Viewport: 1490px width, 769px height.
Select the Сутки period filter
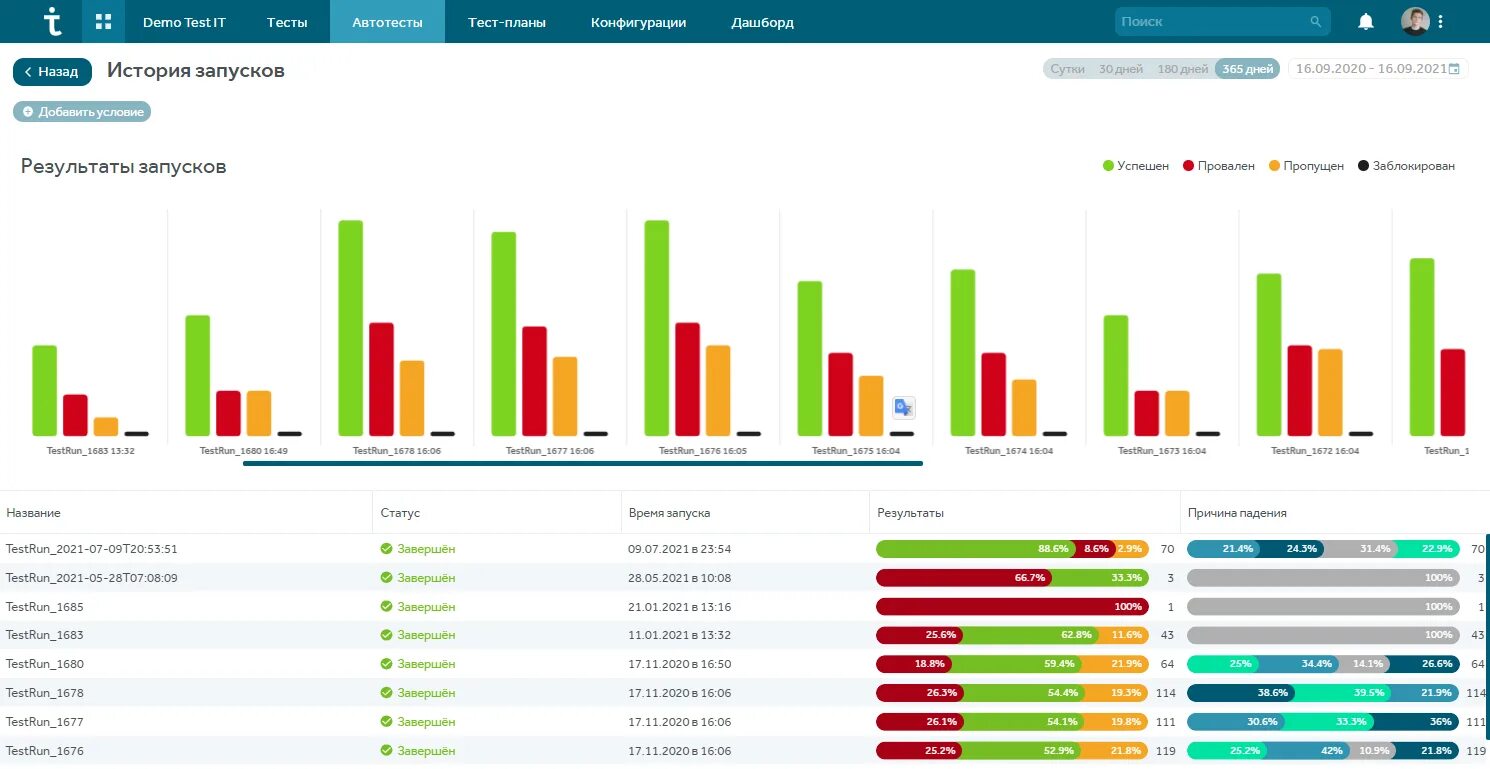coord(1067,69)
